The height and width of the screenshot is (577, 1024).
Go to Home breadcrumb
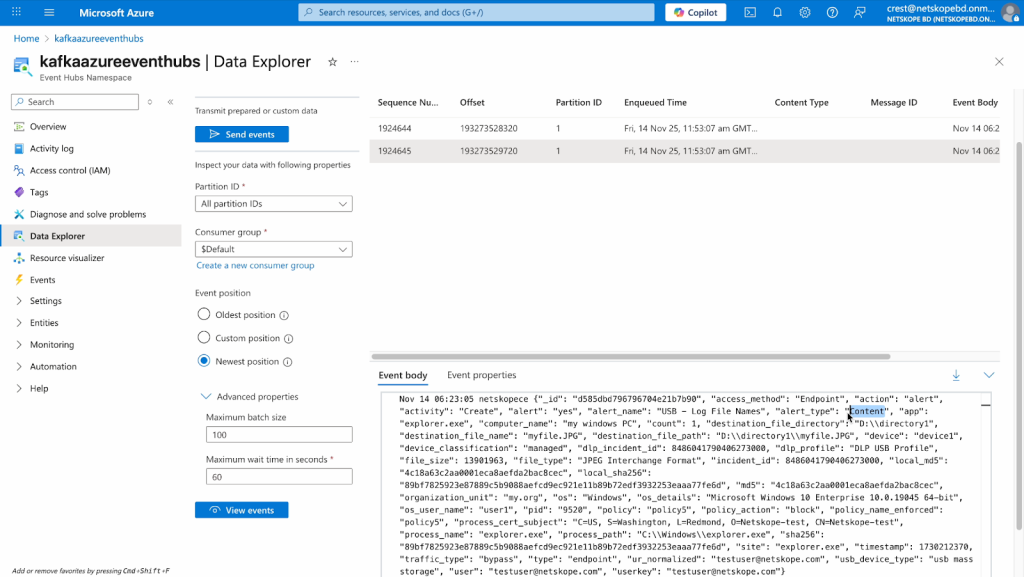26,39
